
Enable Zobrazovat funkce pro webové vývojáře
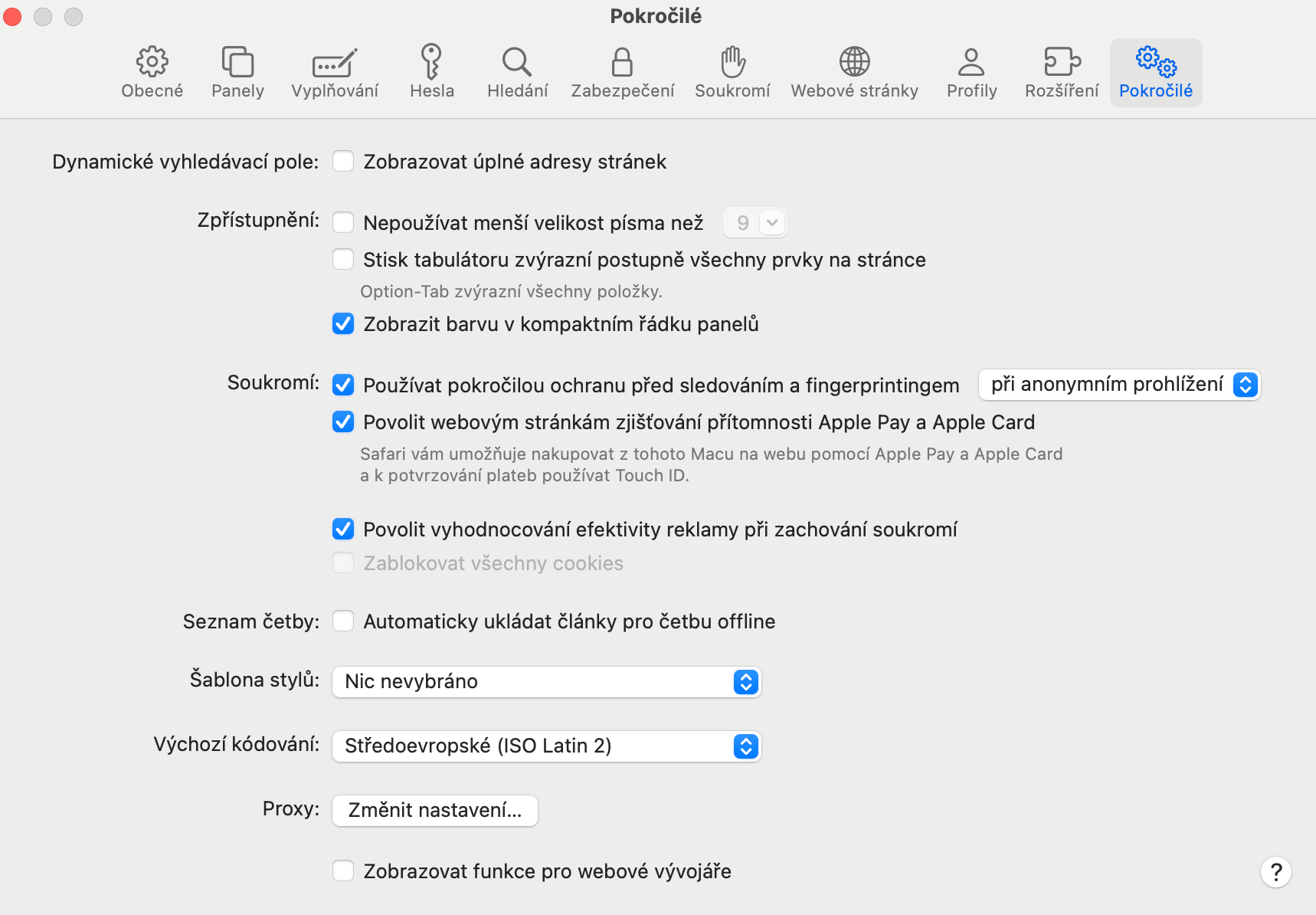click(x=343, y=871)
